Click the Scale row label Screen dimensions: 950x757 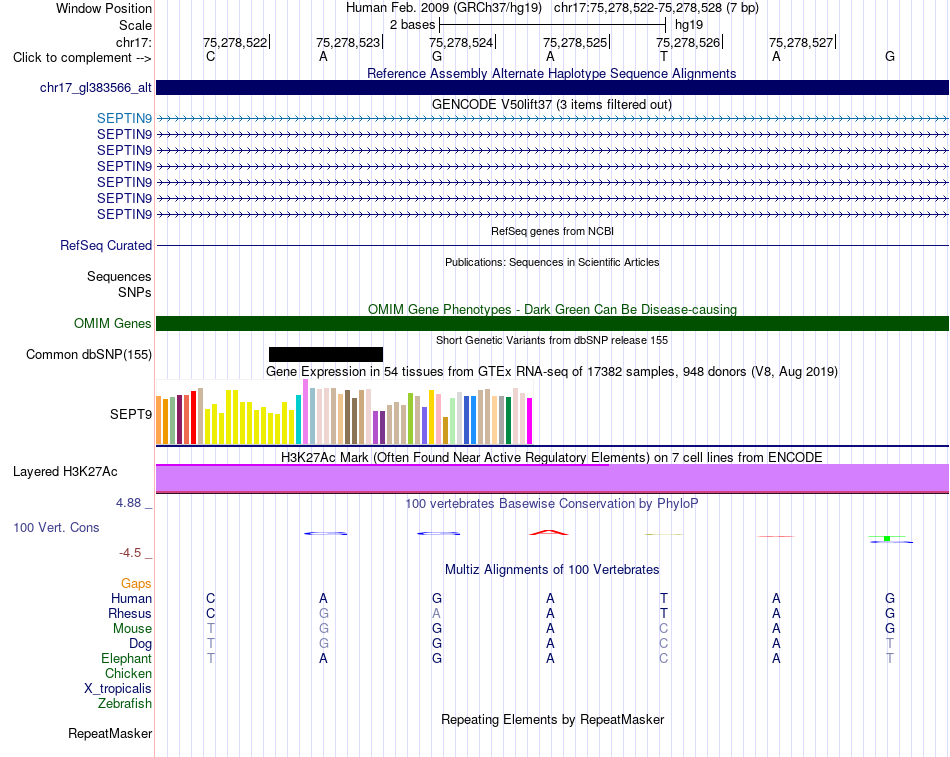136,25
